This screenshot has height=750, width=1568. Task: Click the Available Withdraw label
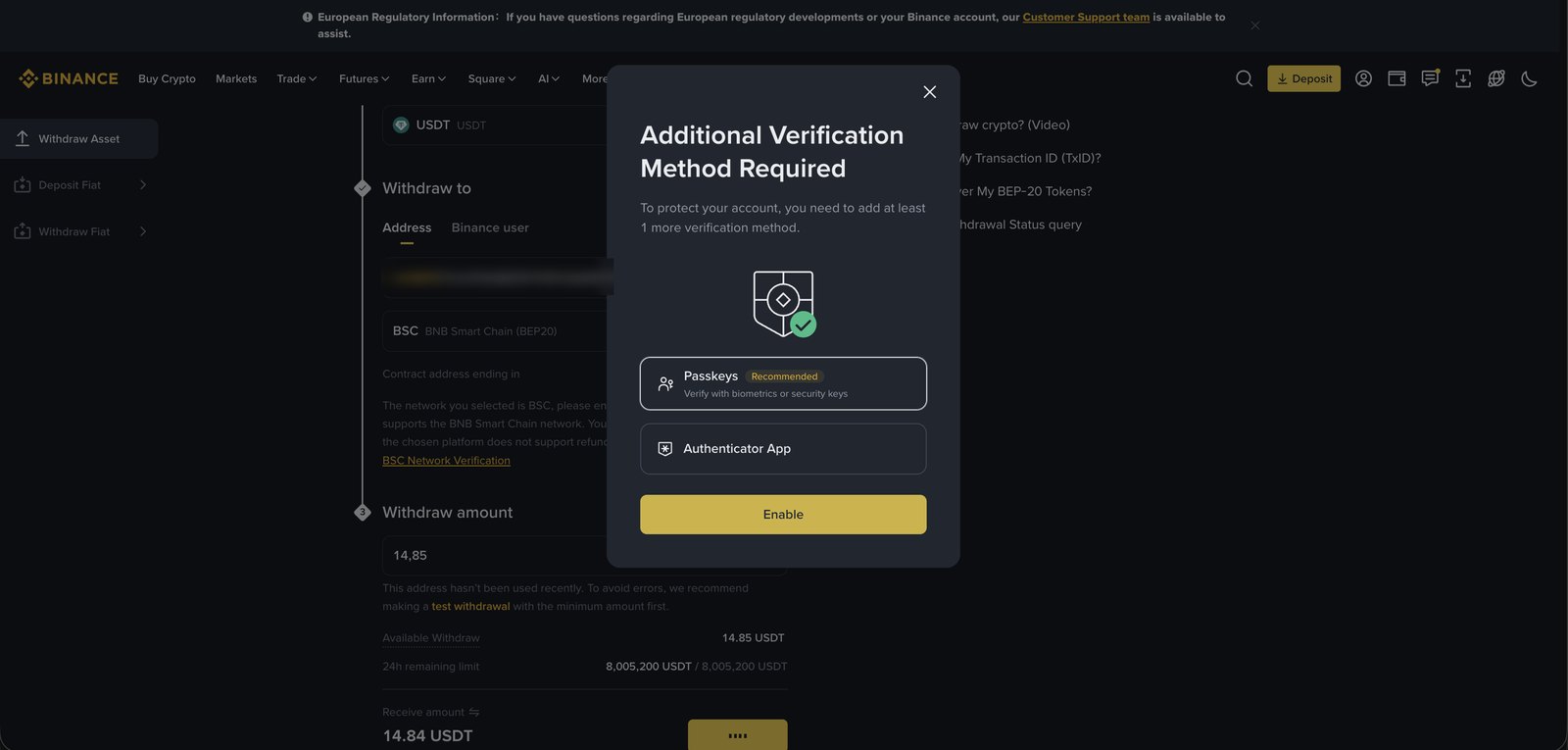coord(431,638)
